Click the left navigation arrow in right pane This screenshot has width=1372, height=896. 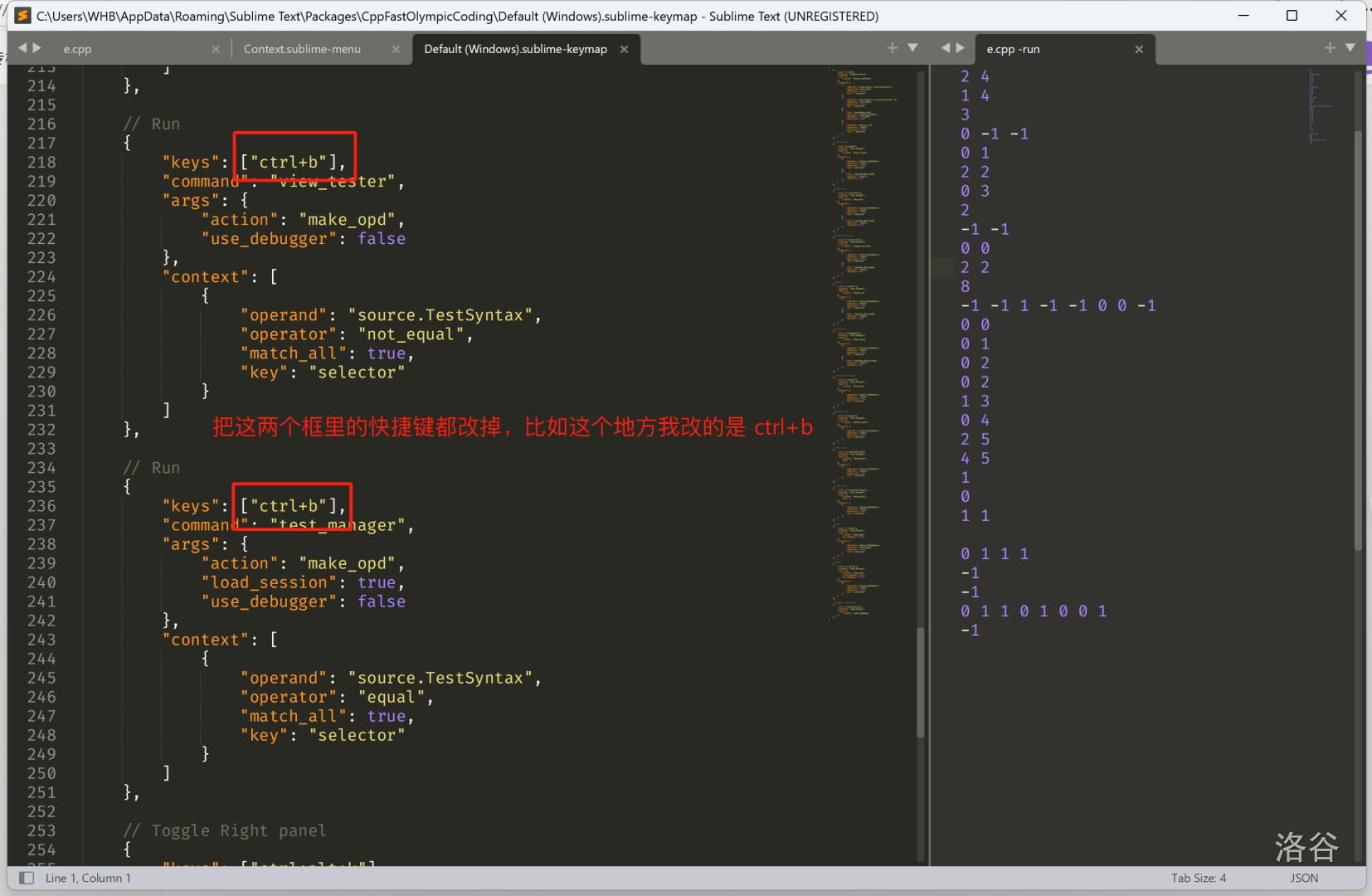click(946, 48)
